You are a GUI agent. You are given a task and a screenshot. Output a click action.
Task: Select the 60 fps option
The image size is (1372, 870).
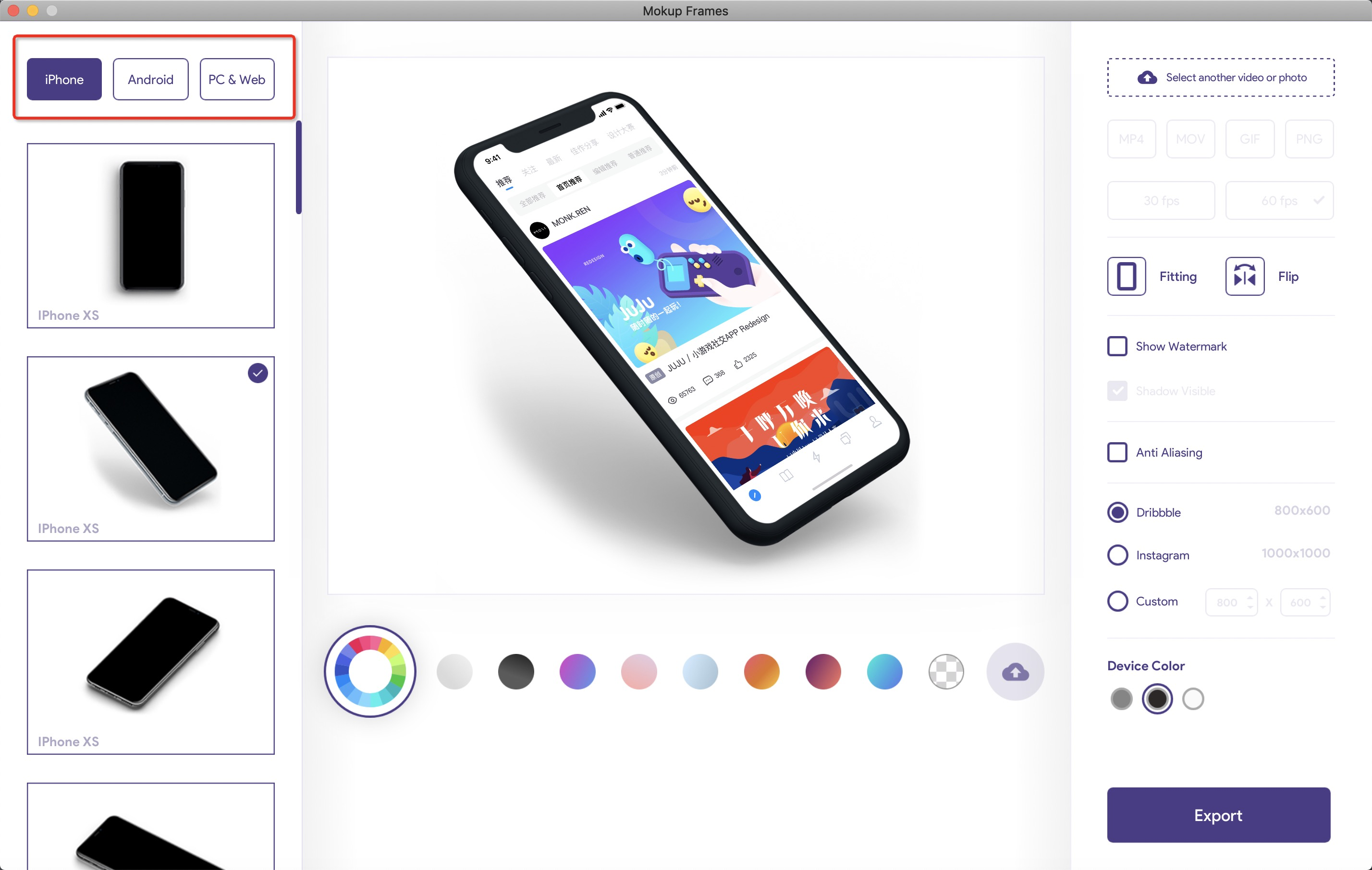coord(1279,200)
